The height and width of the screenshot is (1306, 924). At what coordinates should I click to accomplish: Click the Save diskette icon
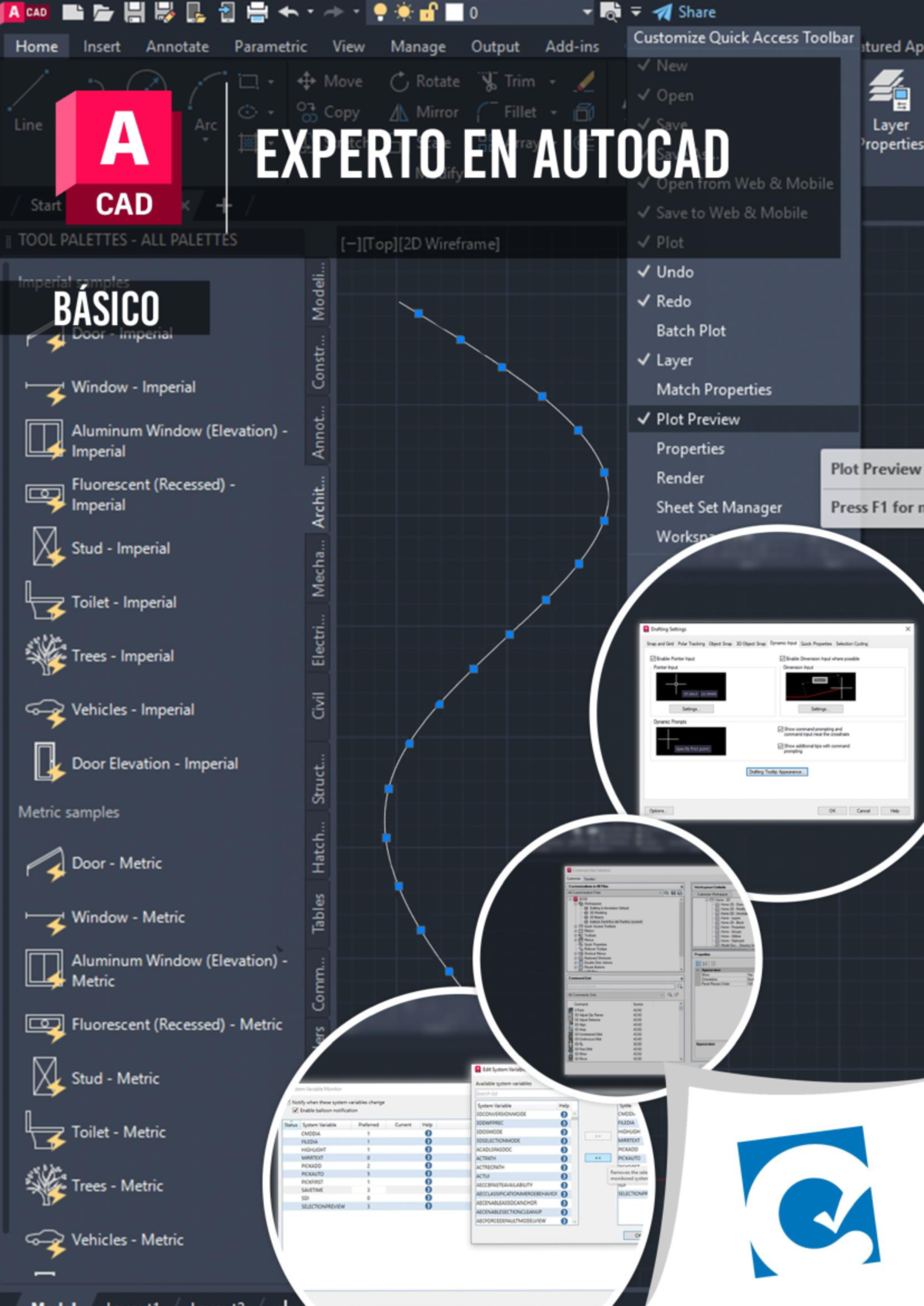[134, 12]
